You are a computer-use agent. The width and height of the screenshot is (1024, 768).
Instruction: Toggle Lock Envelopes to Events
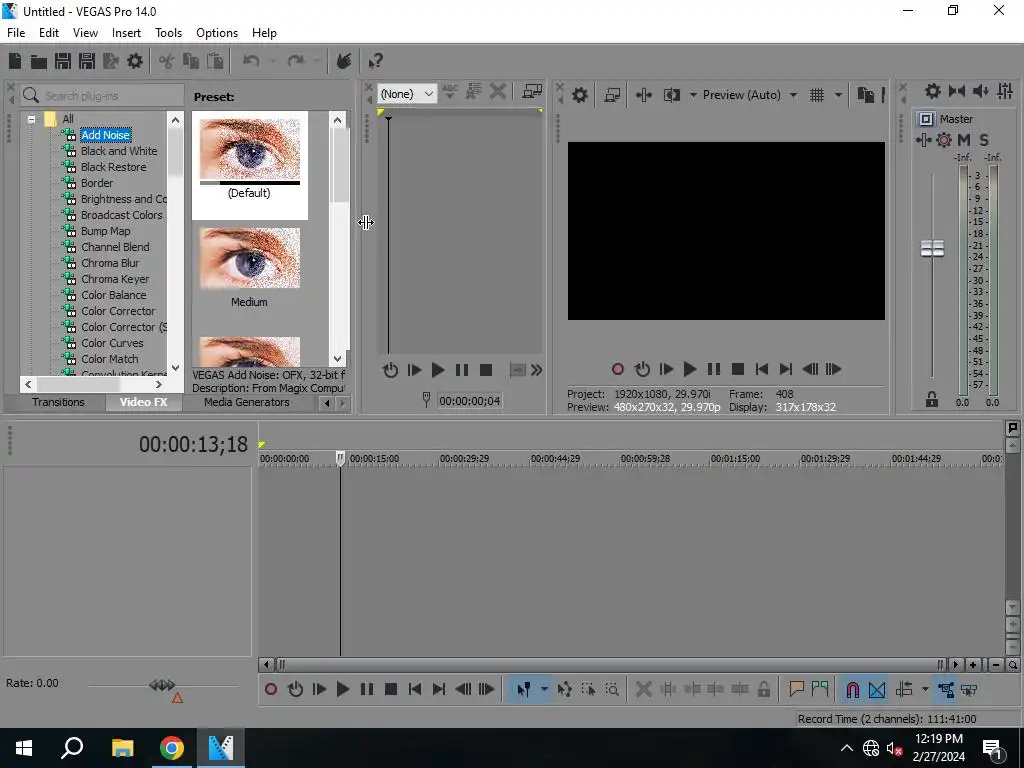(x=946, y=690)
